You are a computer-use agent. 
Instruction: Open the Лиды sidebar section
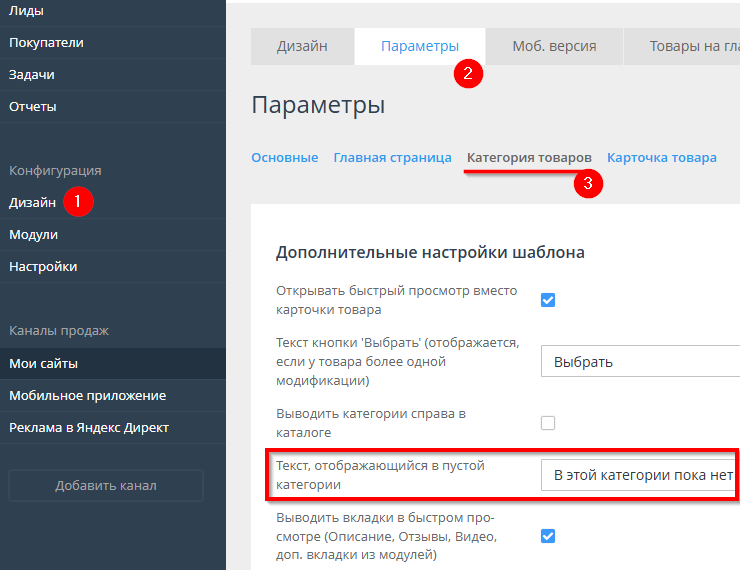pyautogui.click(x=26, y=11)
